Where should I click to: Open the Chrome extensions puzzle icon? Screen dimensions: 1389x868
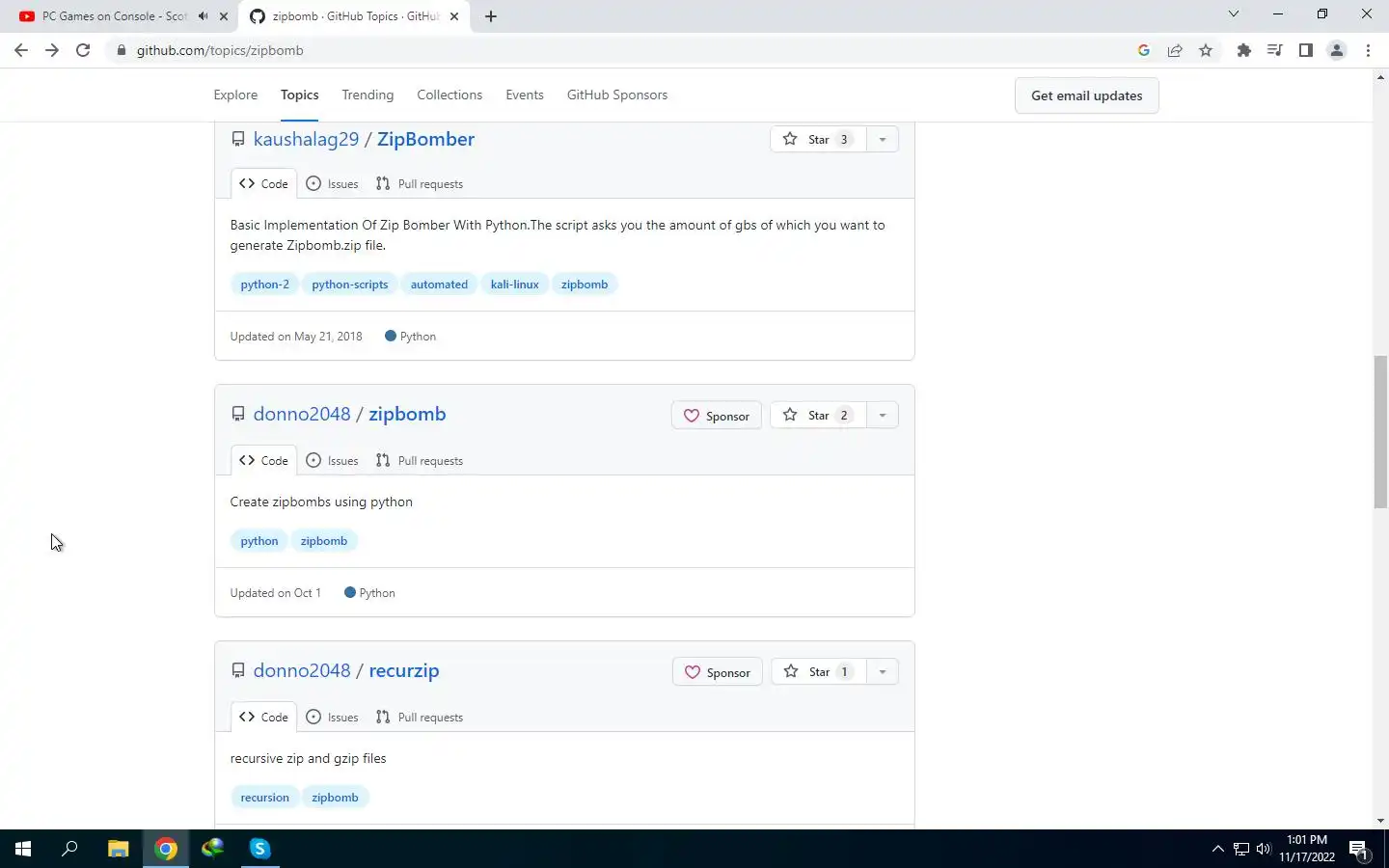[x=1244, y=50]
